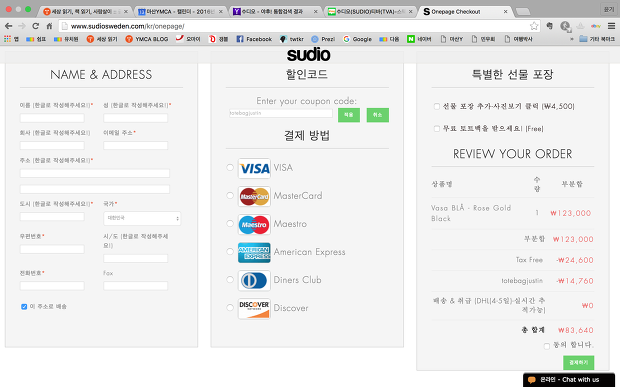This screenshot has height=387, width=620.
Task: Select the American Express radio button
Action: (x=230, y=251)
